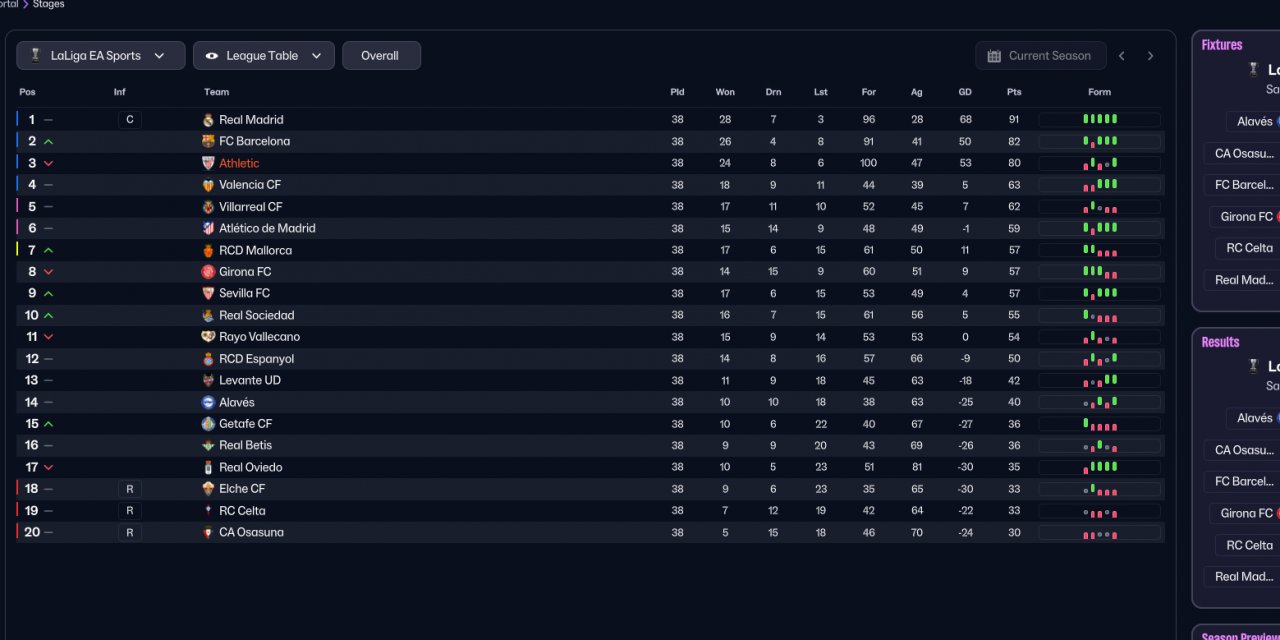
Task: Click the RC Celta badge in the table
Action: [x=208, y=511]
